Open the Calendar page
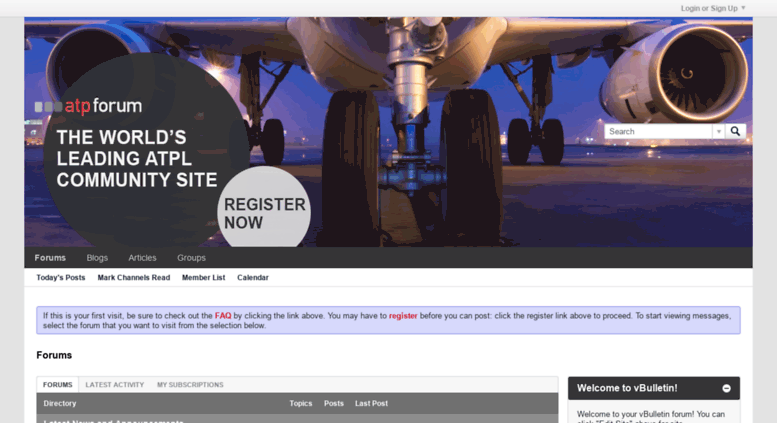 tap(253, 277)
